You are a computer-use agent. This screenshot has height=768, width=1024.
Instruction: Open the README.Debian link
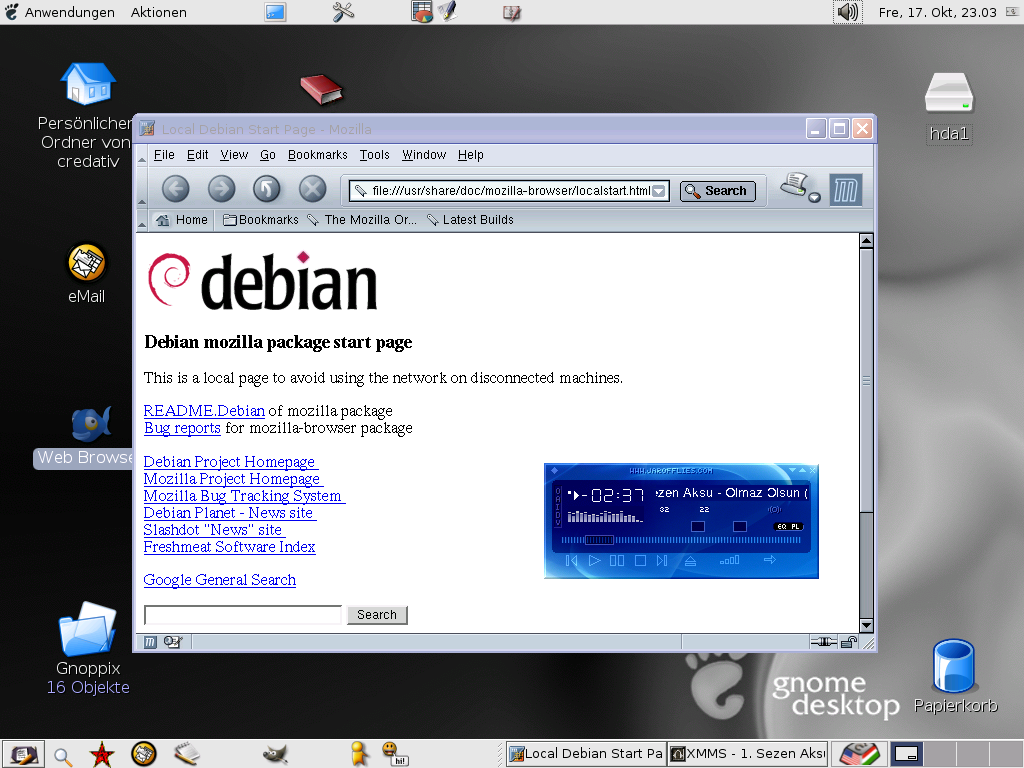204,411
